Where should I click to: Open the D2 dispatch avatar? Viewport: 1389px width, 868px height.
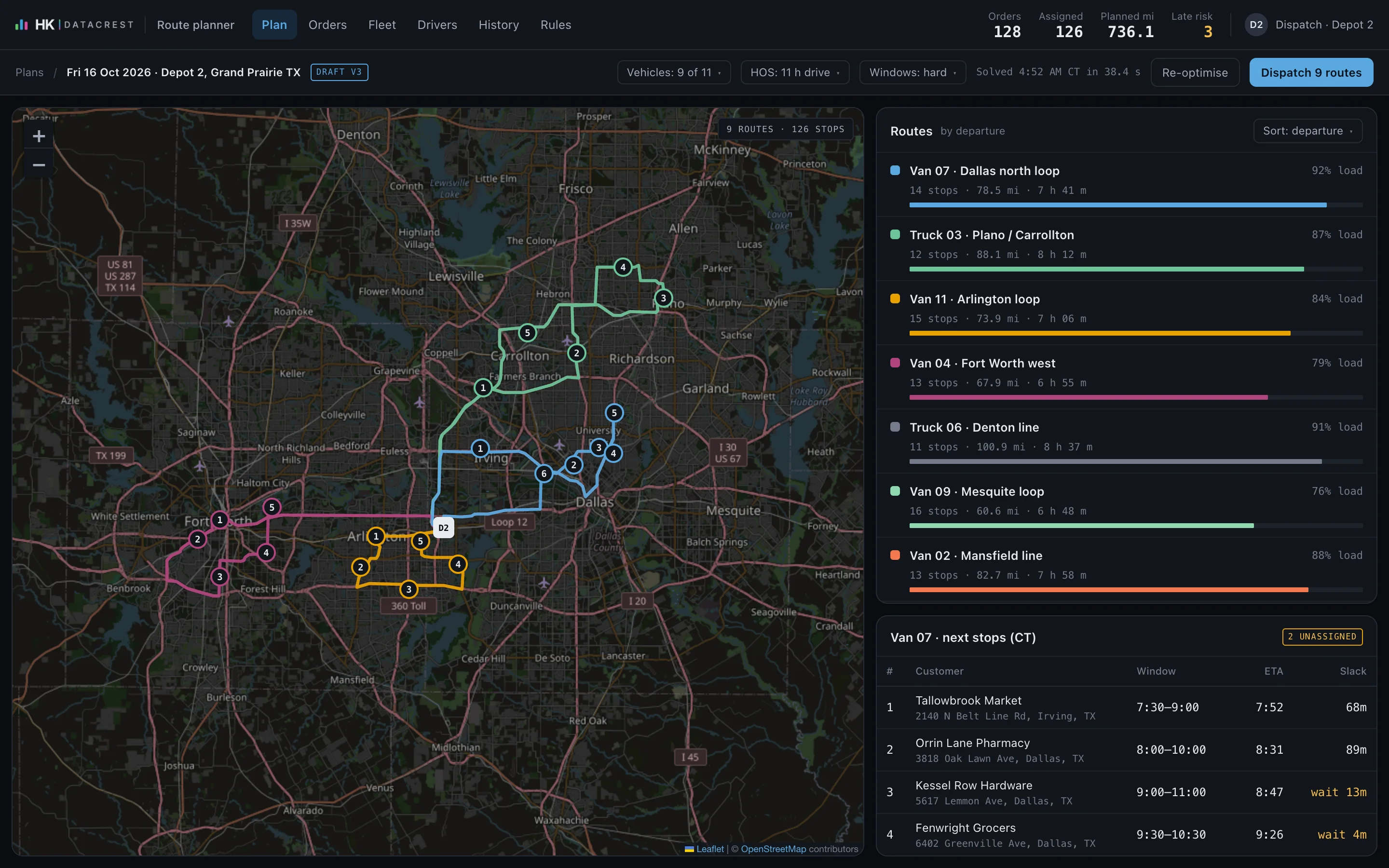[x=1256, y=25]
